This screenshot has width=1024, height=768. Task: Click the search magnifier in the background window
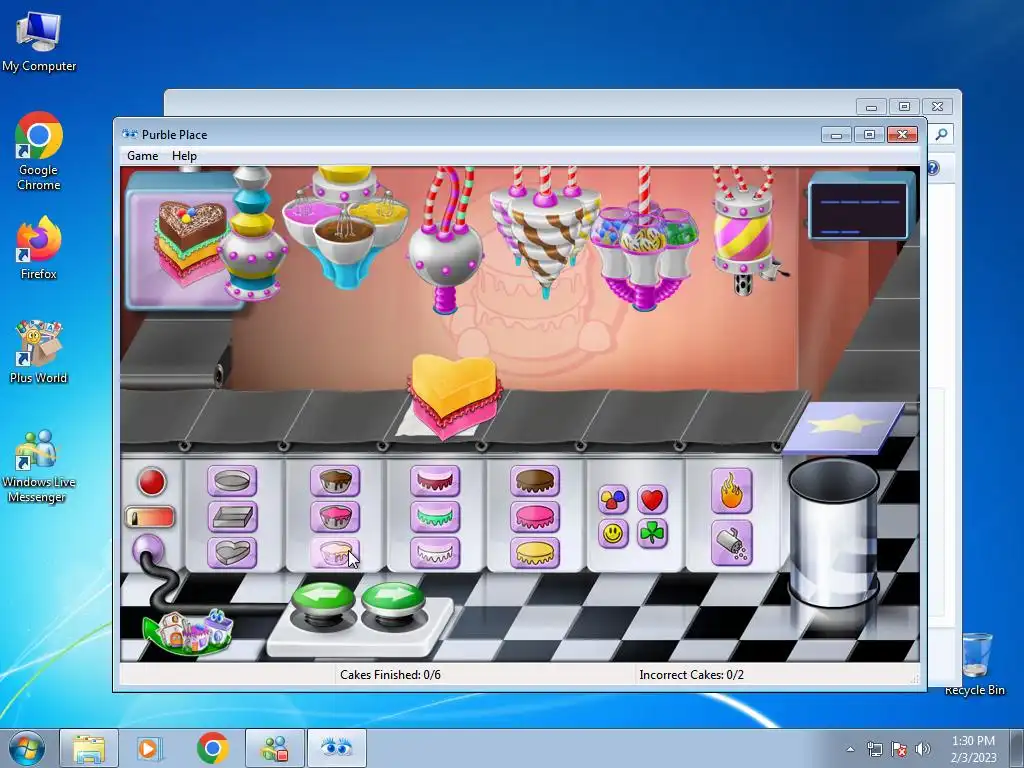click(941, 135)
